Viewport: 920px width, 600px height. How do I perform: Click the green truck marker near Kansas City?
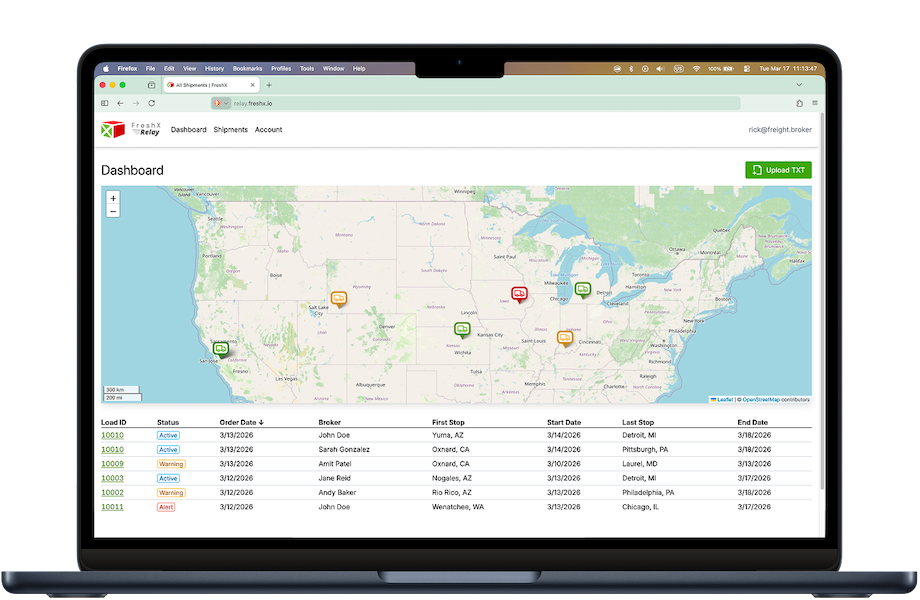coord(462,330)
